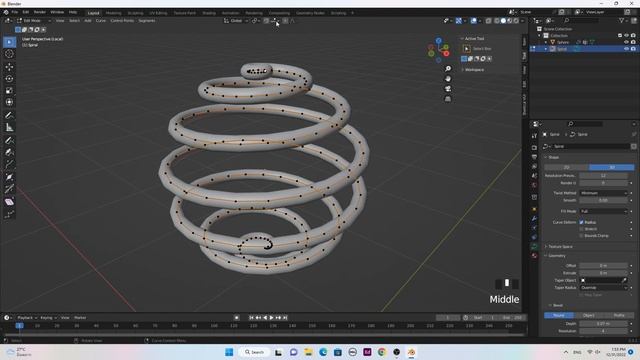The width and height of the screenshot is (640, 360).
Task: Select the Extrude tool
Action: (9, 164)
